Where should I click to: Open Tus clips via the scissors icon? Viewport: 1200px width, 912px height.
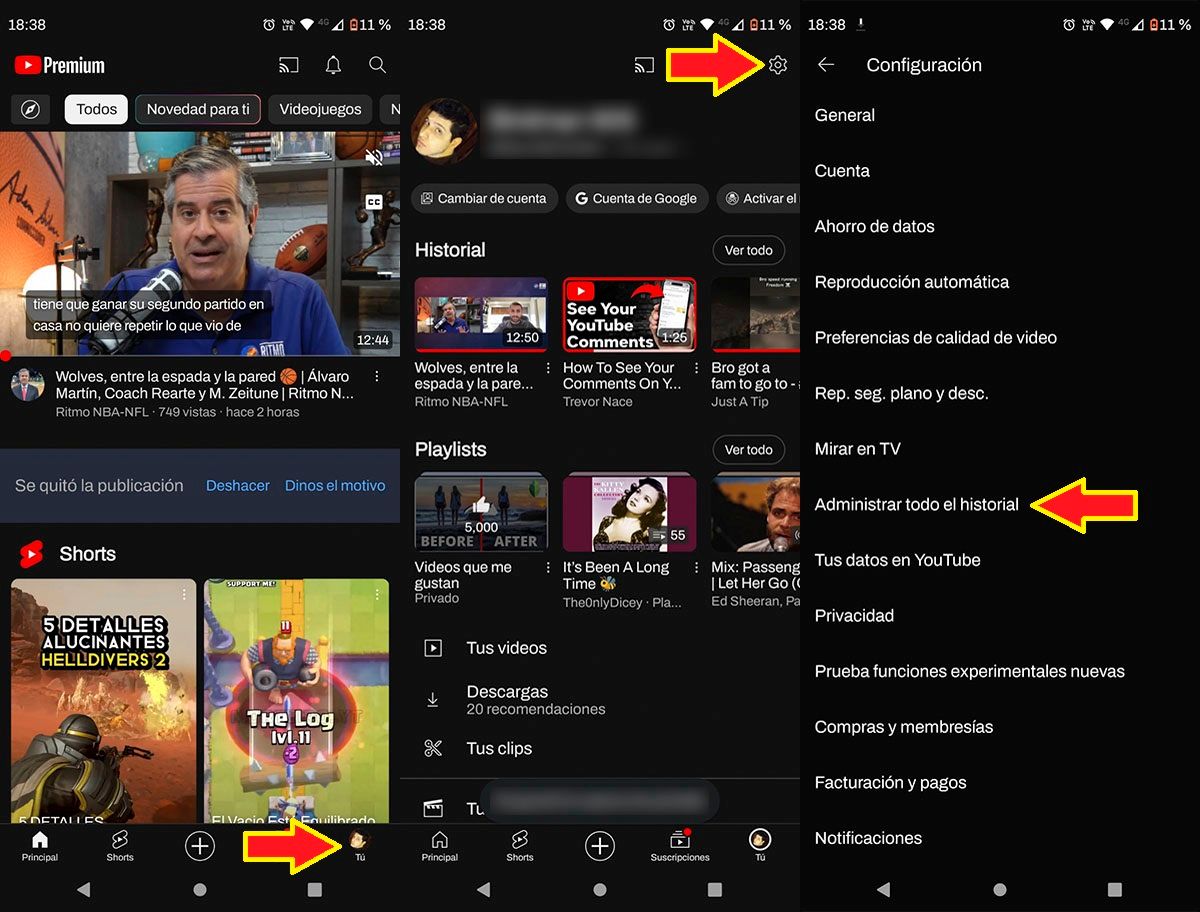pyautogui.click(x=432, y=748)
